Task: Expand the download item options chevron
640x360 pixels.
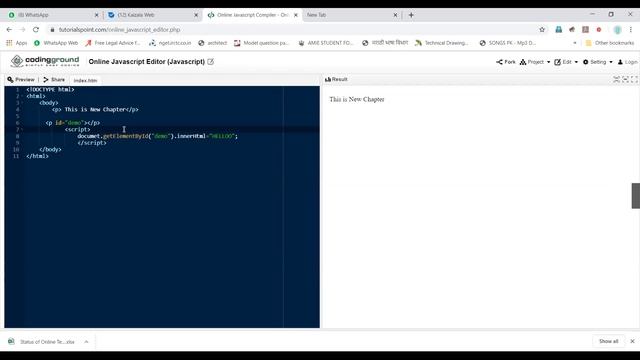Action: coord(87,342)
